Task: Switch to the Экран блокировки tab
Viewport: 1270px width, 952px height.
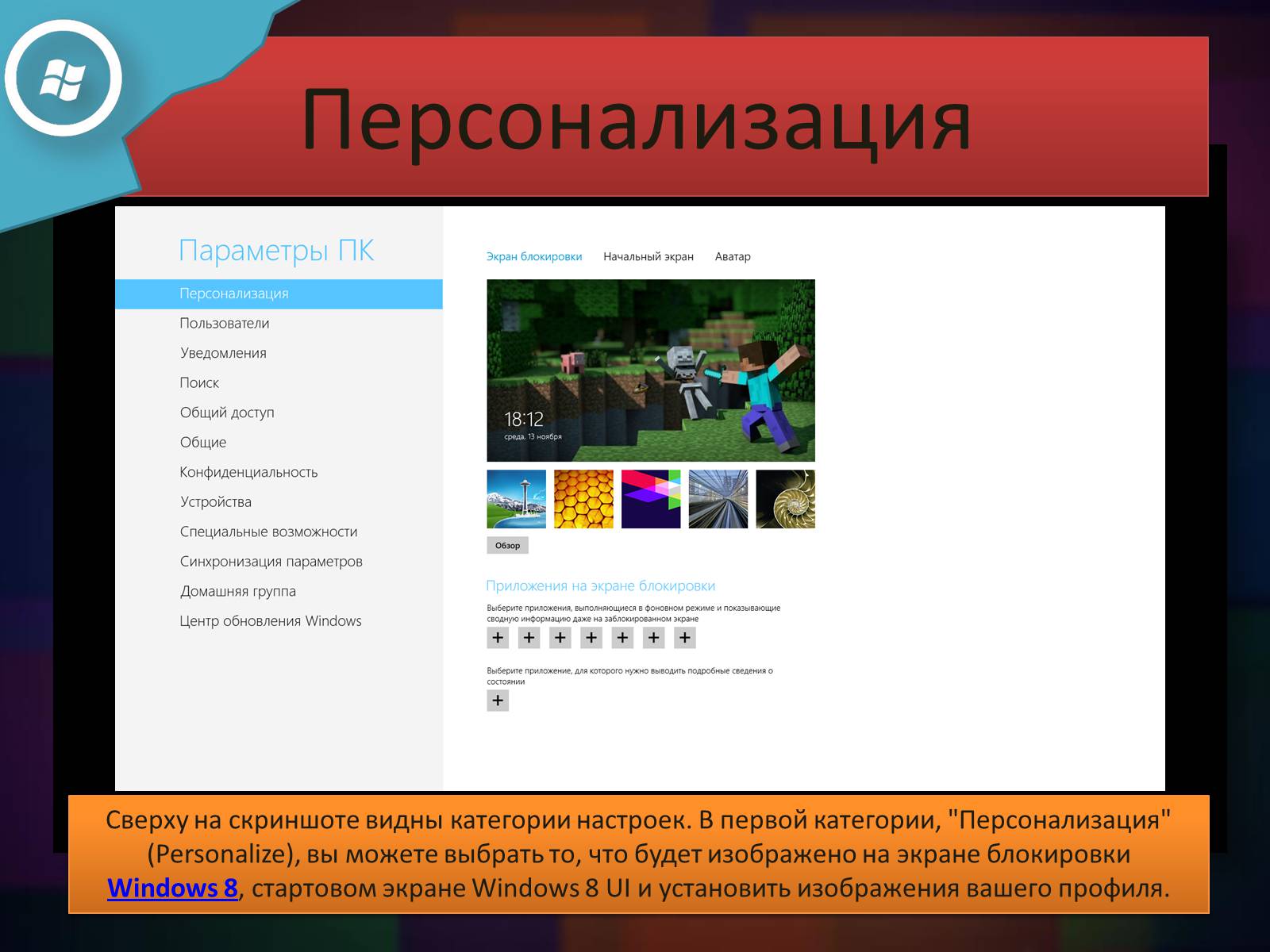Action: tap(534, 256)
